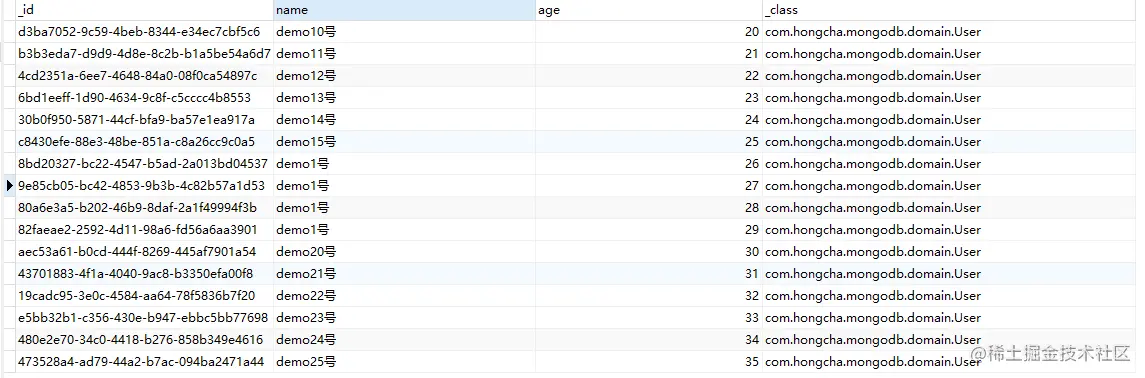Select the age value 22 cell
This screenshot has width=1145, height=378.
click(x=648, y=76)
